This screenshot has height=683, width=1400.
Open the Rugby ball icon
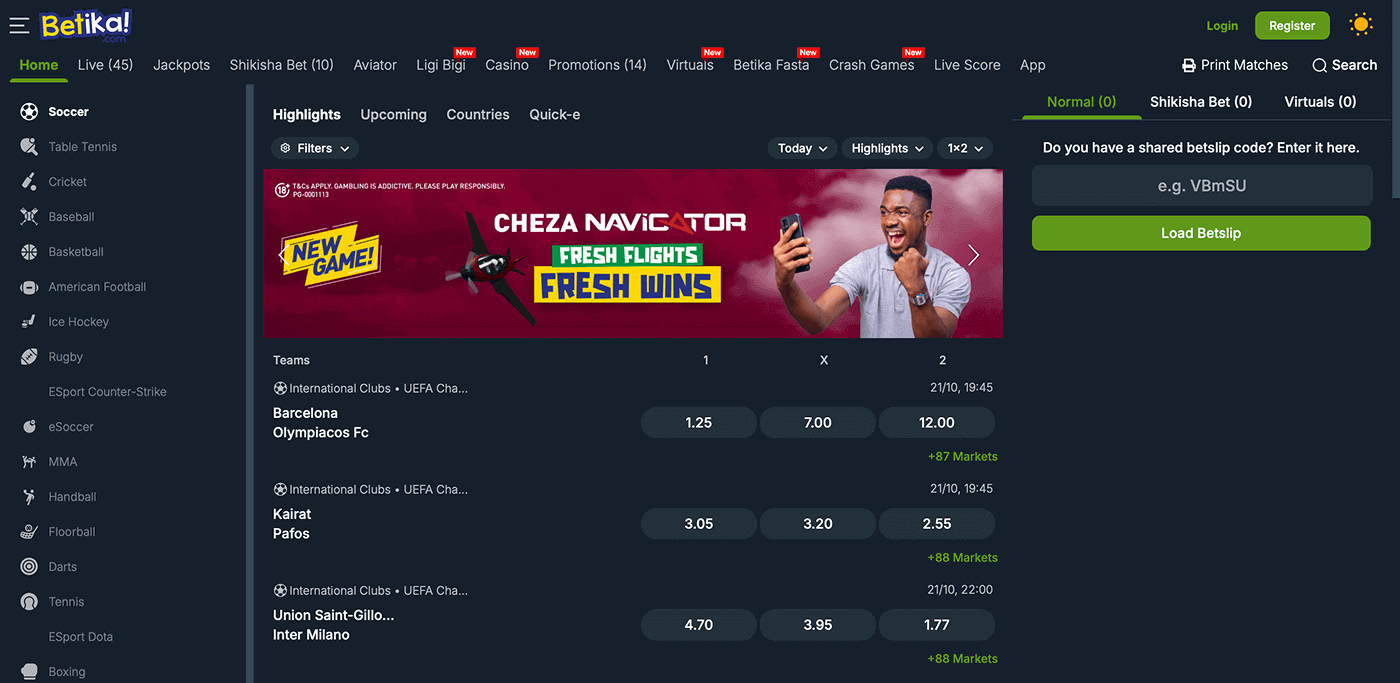point(29,356)
